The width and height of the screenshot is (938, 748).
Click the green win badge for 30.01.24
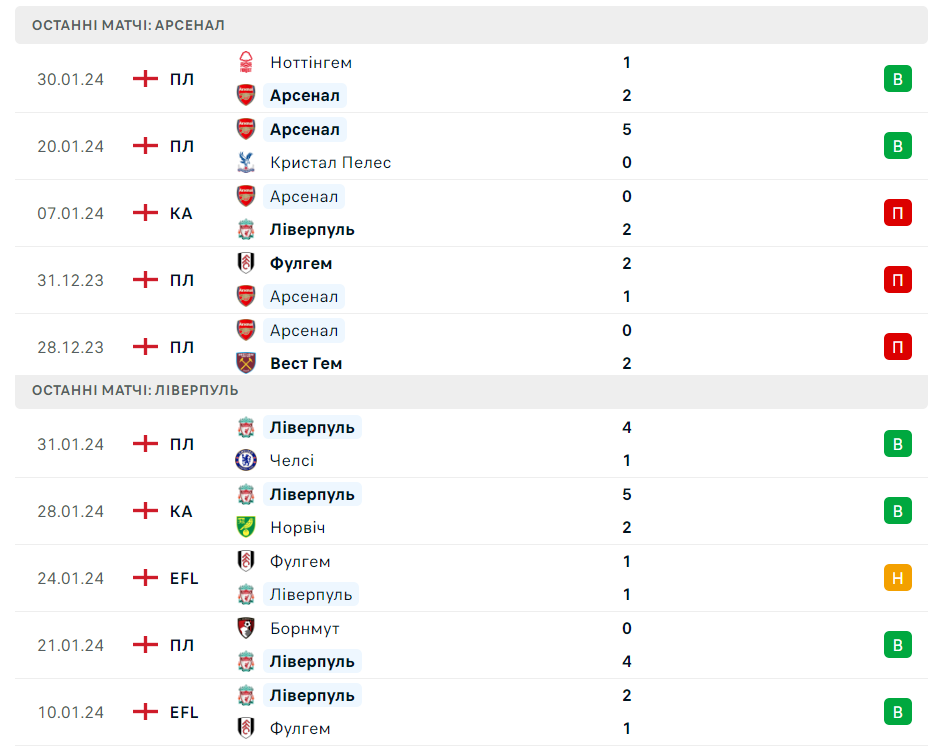coord(897,79)
